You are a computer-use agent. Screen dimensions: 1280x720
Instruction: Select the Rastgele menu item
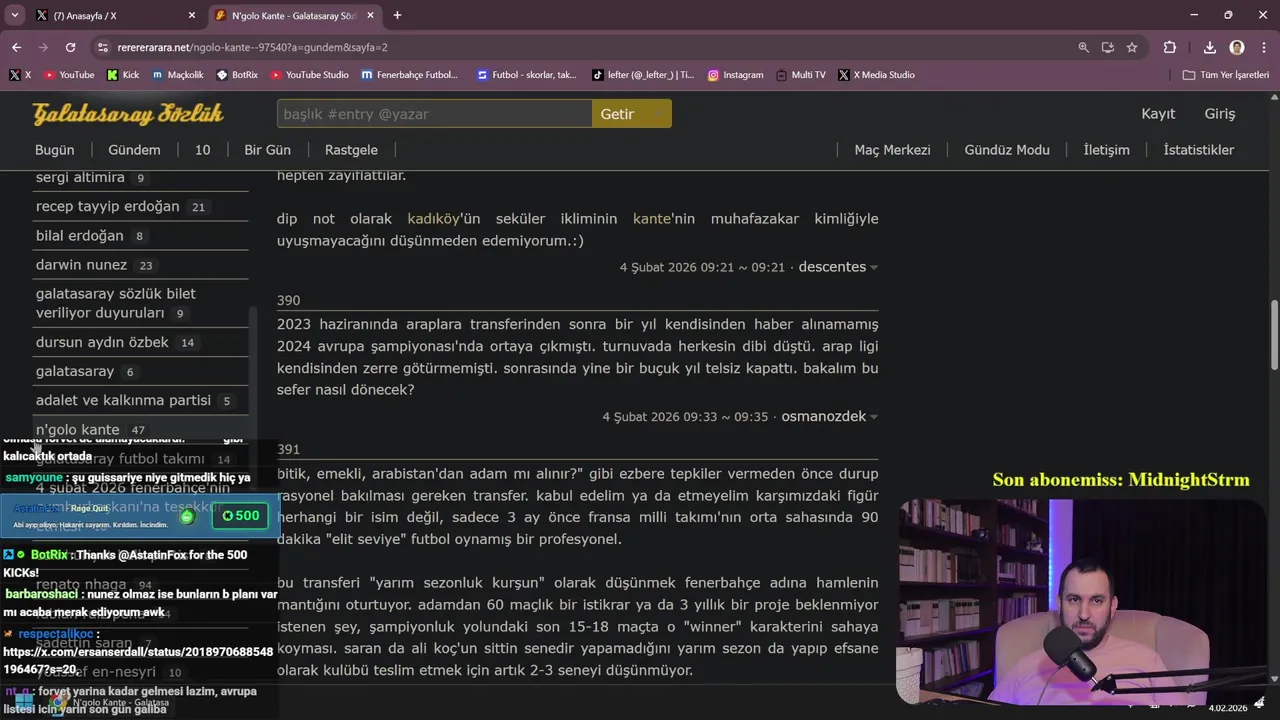click(351, 150)
